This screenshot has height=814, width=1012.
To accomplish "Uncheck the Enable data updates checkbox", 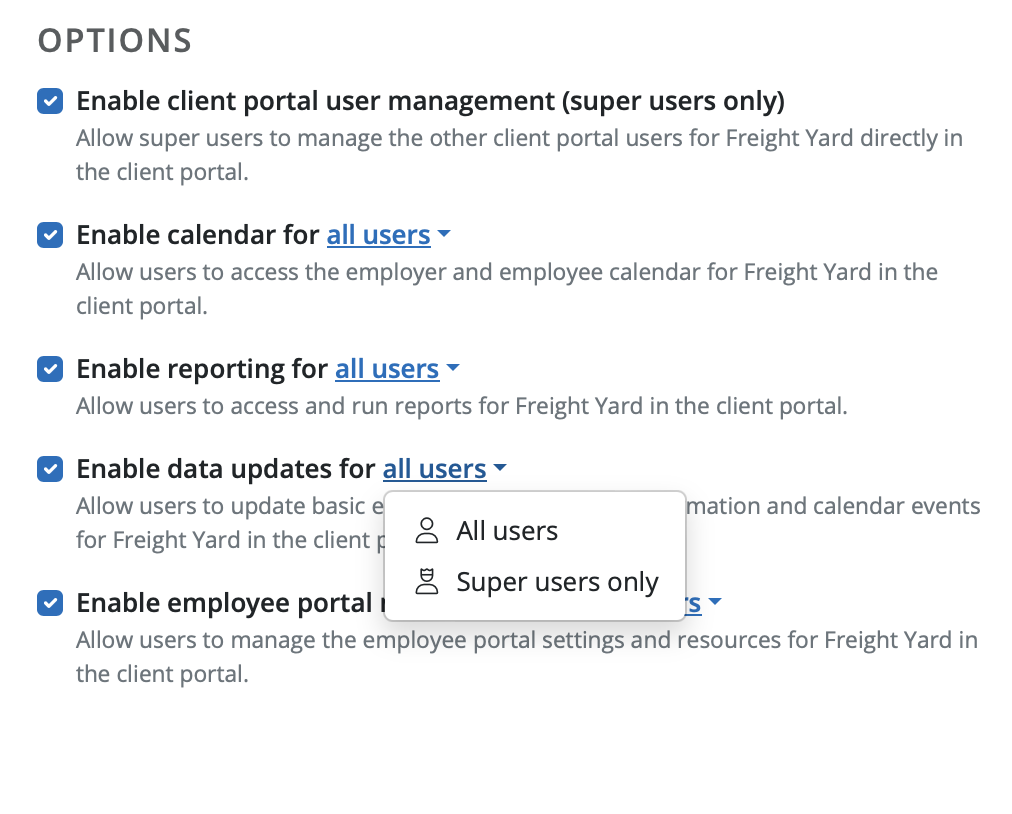I will pos(50,469).
